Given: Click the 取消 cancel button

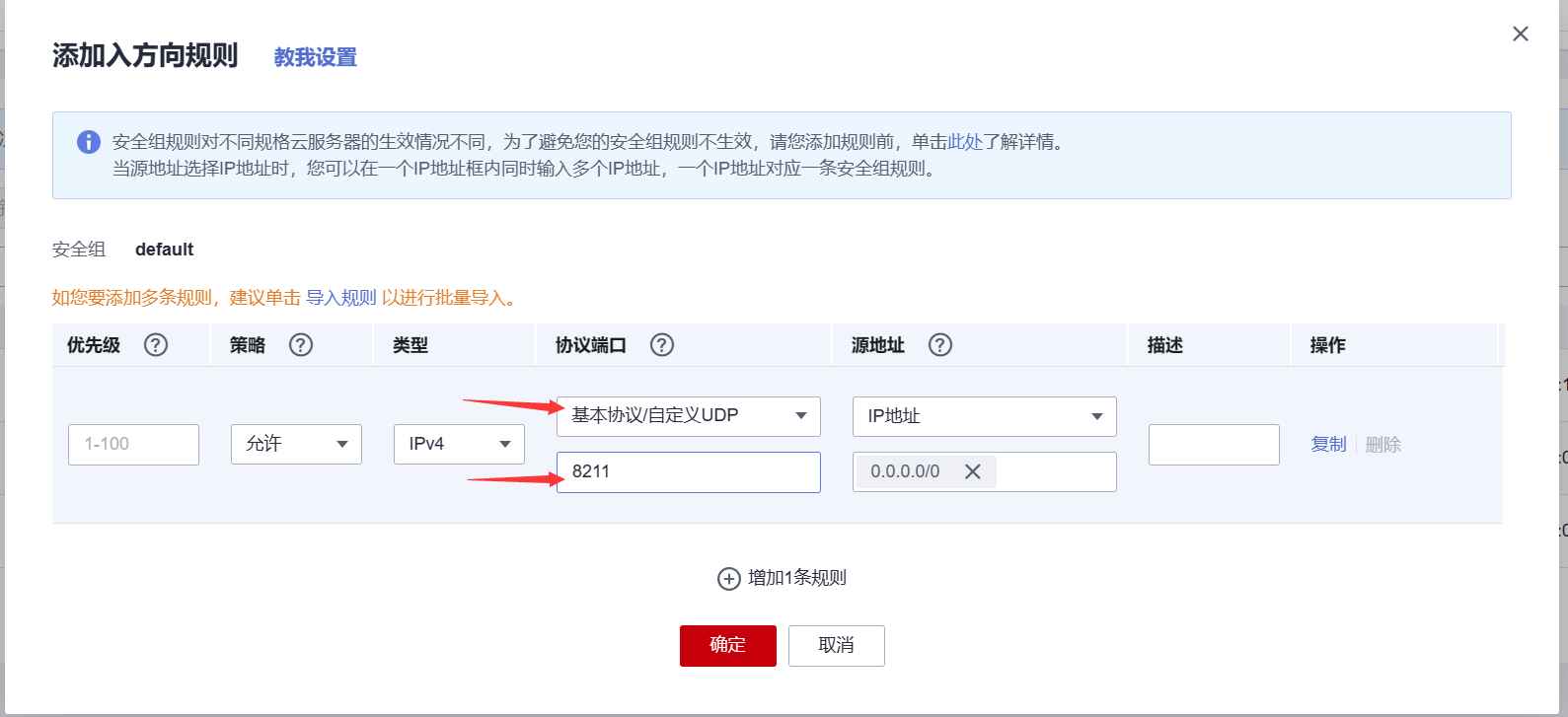Looking at the screenshot, I should pyautogui.click(x=836, y=645).
